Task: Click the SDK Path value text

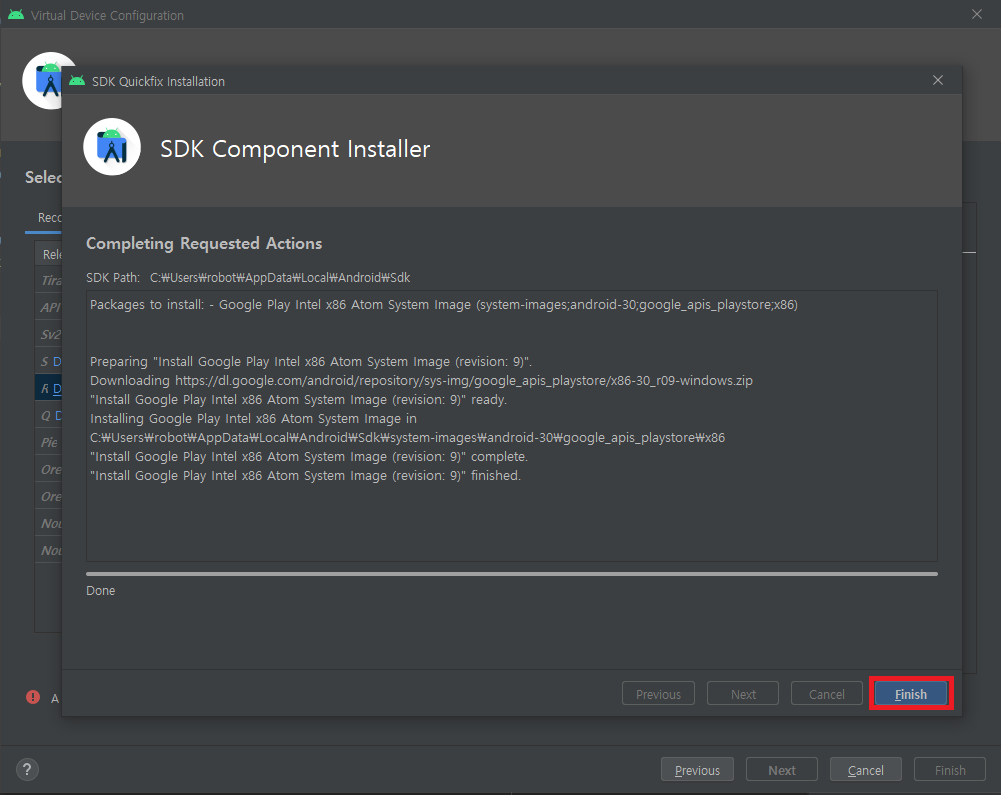Action: [x=280, y=278]
